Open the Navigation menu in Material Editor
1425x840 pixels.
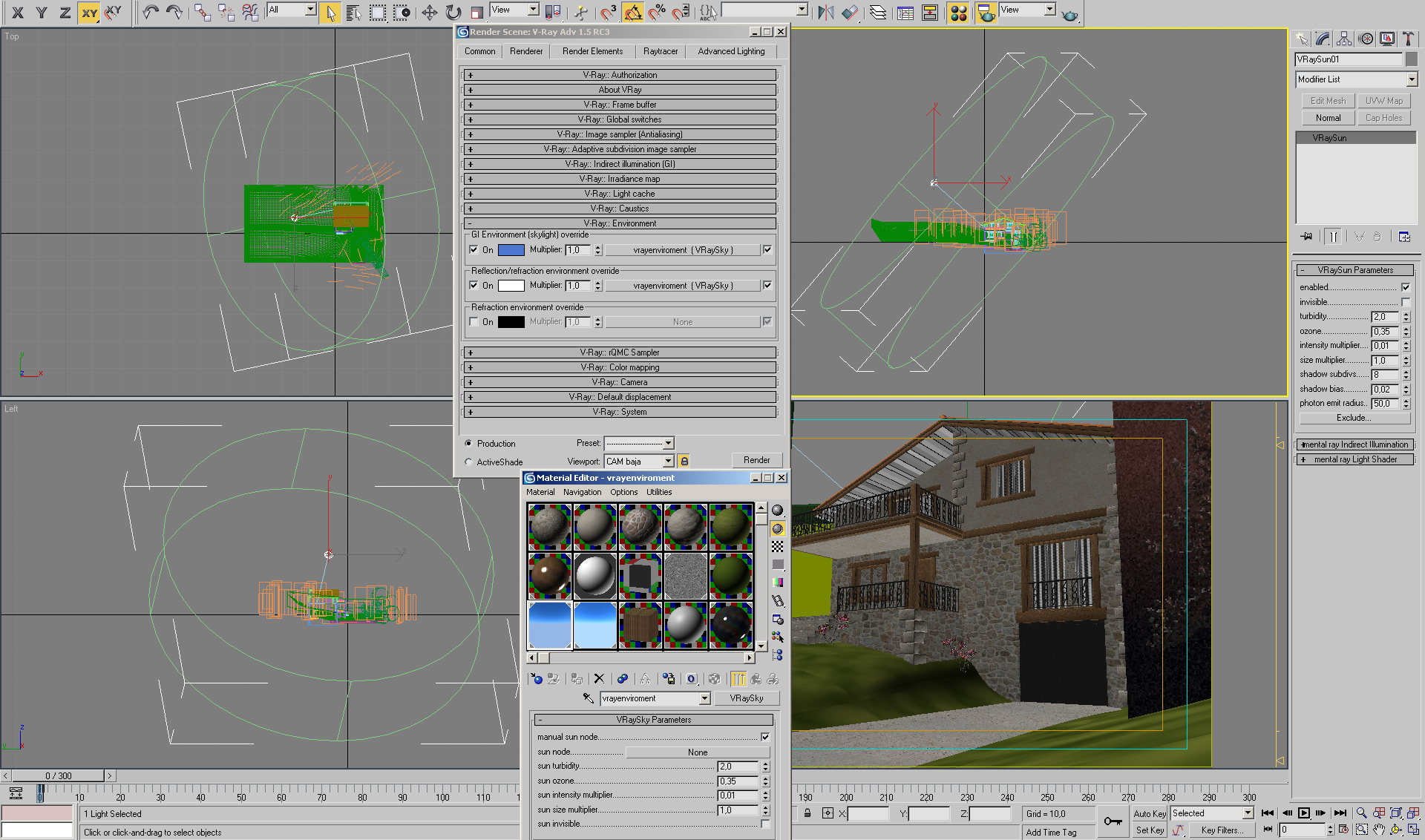(582, 492)
